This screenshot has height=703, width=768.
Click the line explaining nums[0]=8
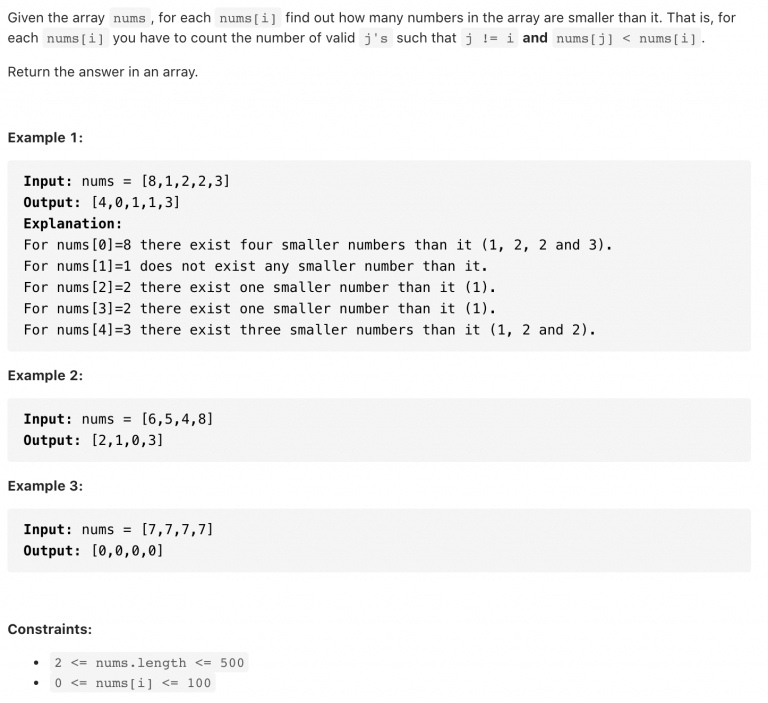[318, 245]
